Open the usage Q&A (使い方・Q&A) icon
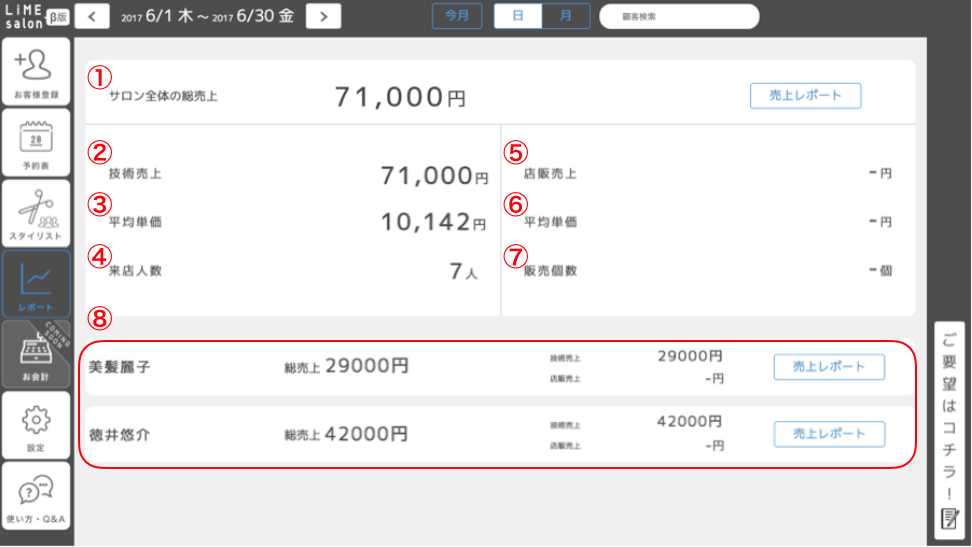972x547 pixels. [36, 495]
